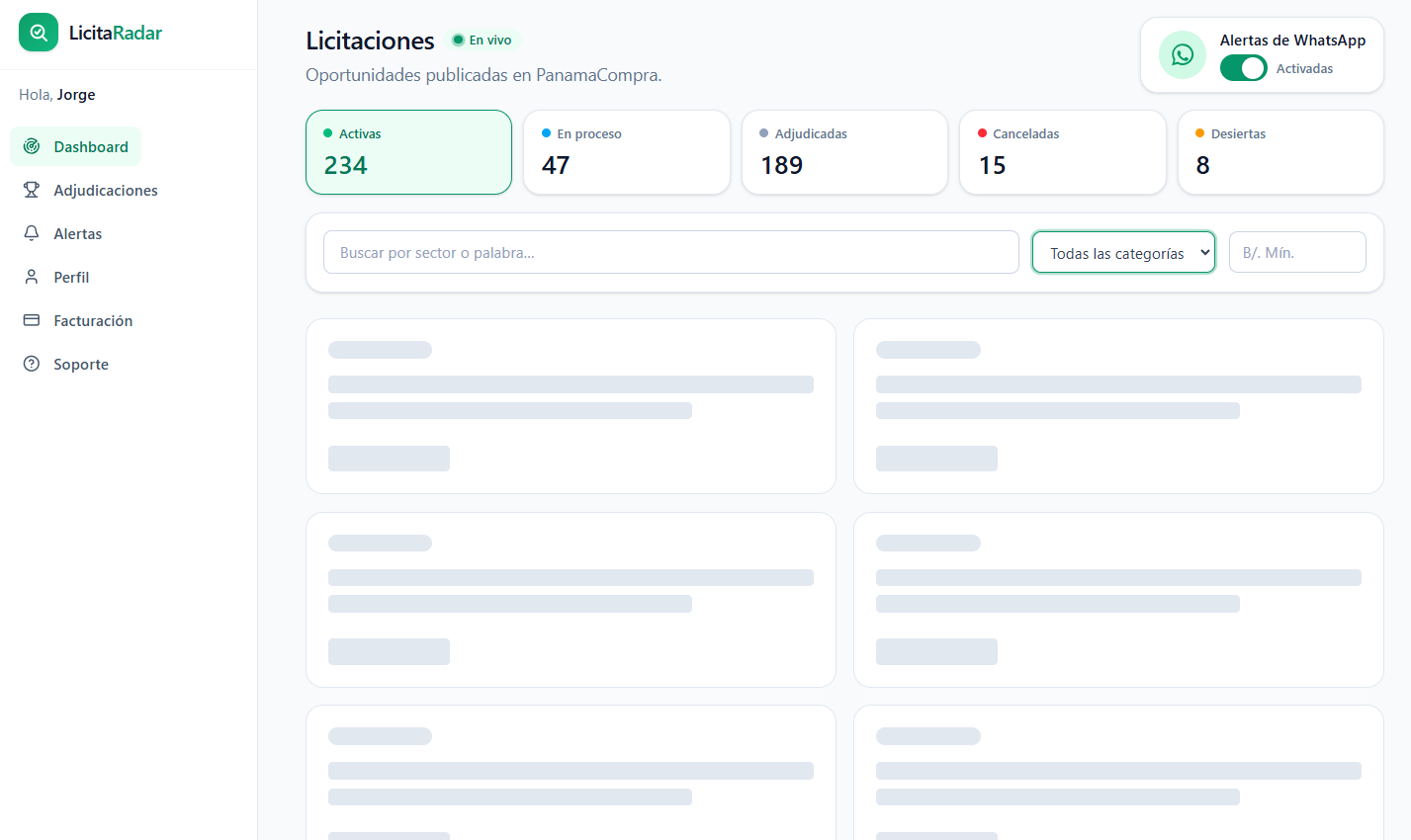1411x840 pixels.
Task: Open Dashboard in the sidebar
Action: click(x=76, y=146)
